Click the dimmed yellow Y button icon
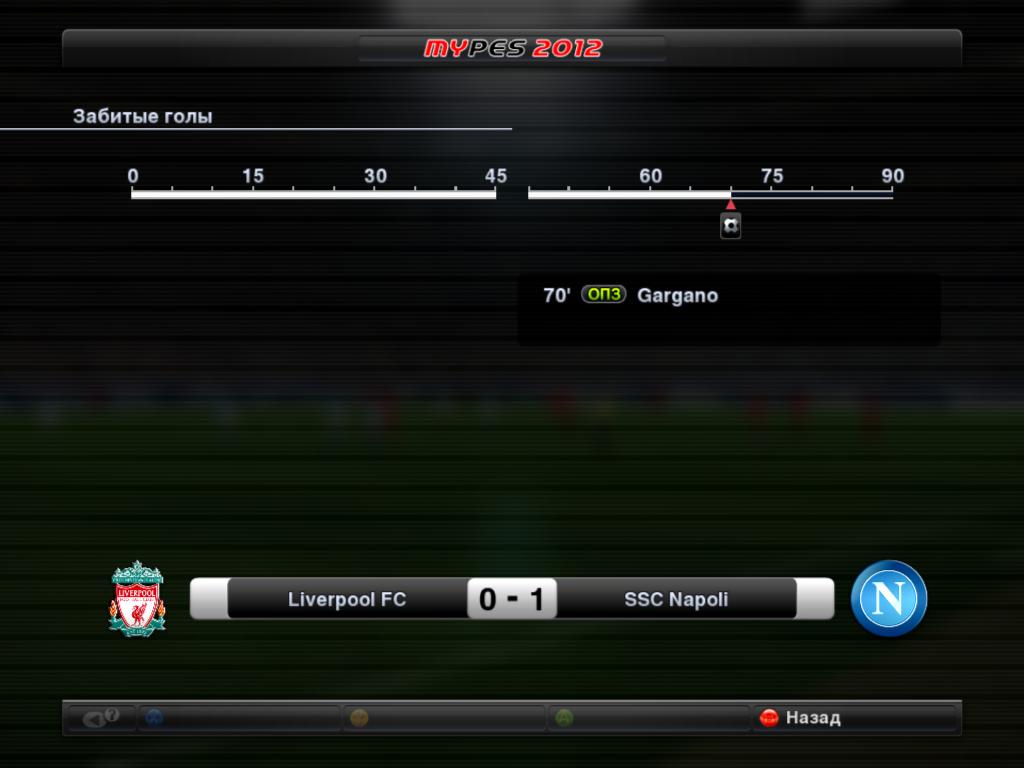 [x=359, y=718]
